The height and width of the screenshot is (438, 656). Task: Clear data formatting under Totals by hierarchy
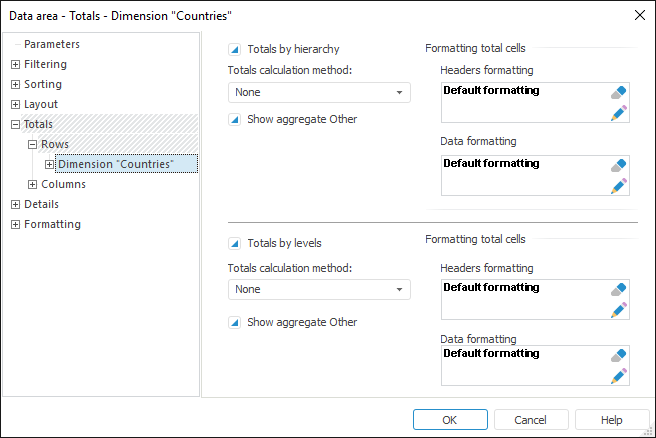click(x=619, y=165)
